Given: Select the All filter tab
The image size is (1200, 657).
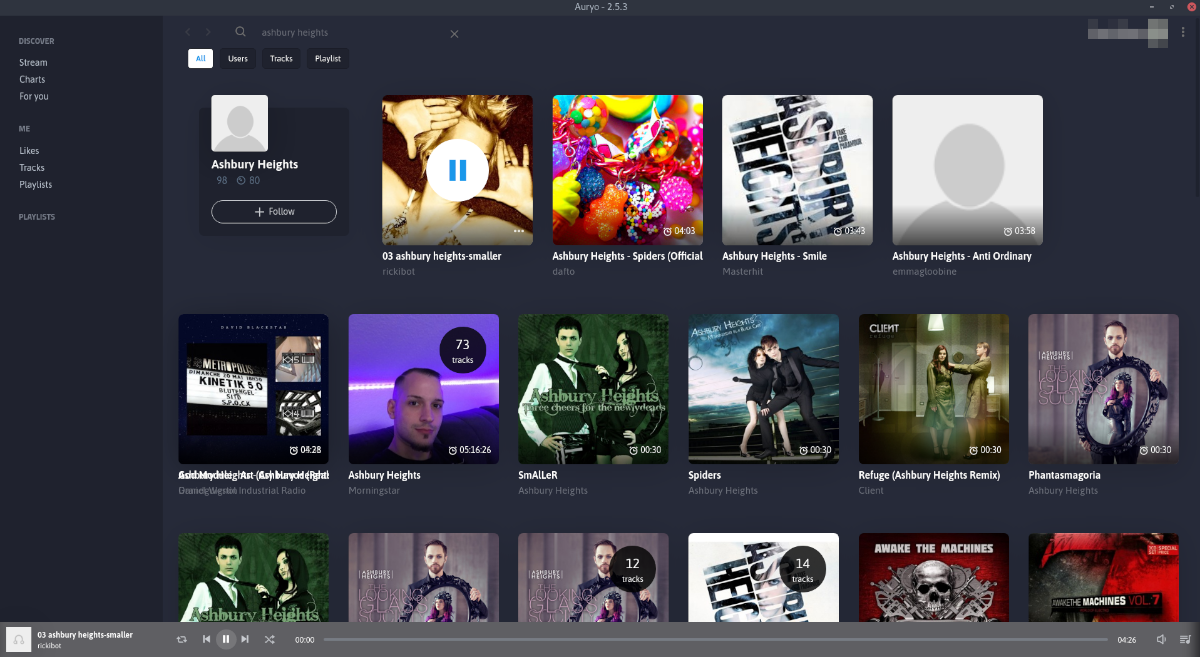Looking at the screenshot, I should [200, 59].
